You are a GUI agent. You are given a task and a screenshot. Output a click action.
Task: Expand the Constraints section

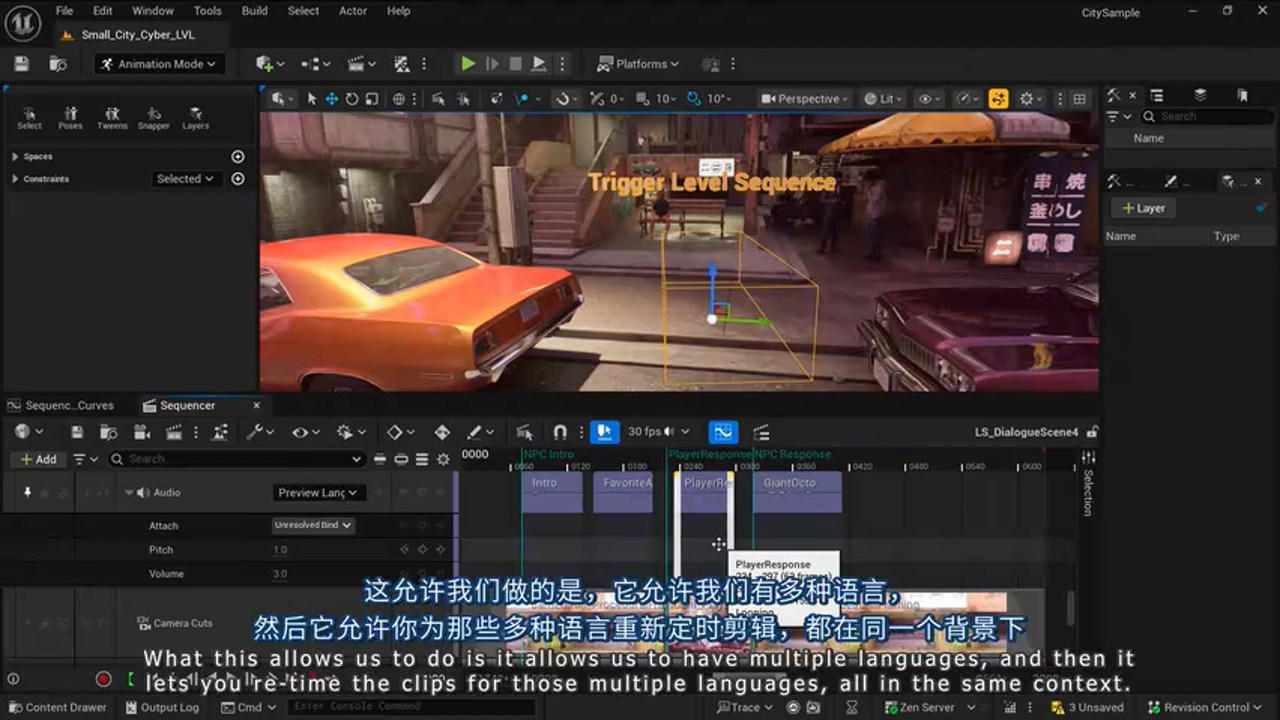[16, 179]
